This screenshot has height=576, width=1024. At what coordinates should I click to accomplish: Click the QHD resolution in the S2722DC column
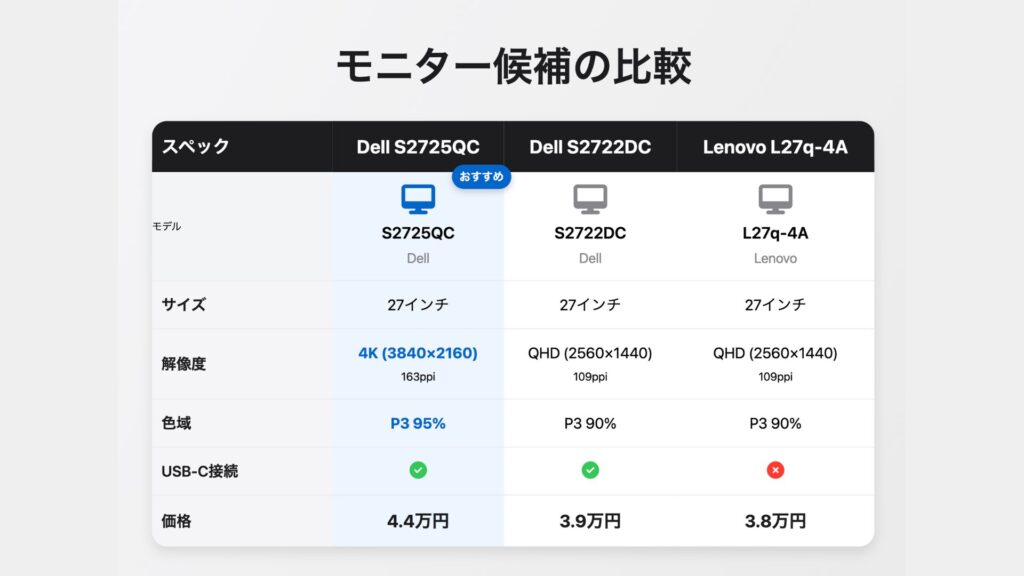590,353
